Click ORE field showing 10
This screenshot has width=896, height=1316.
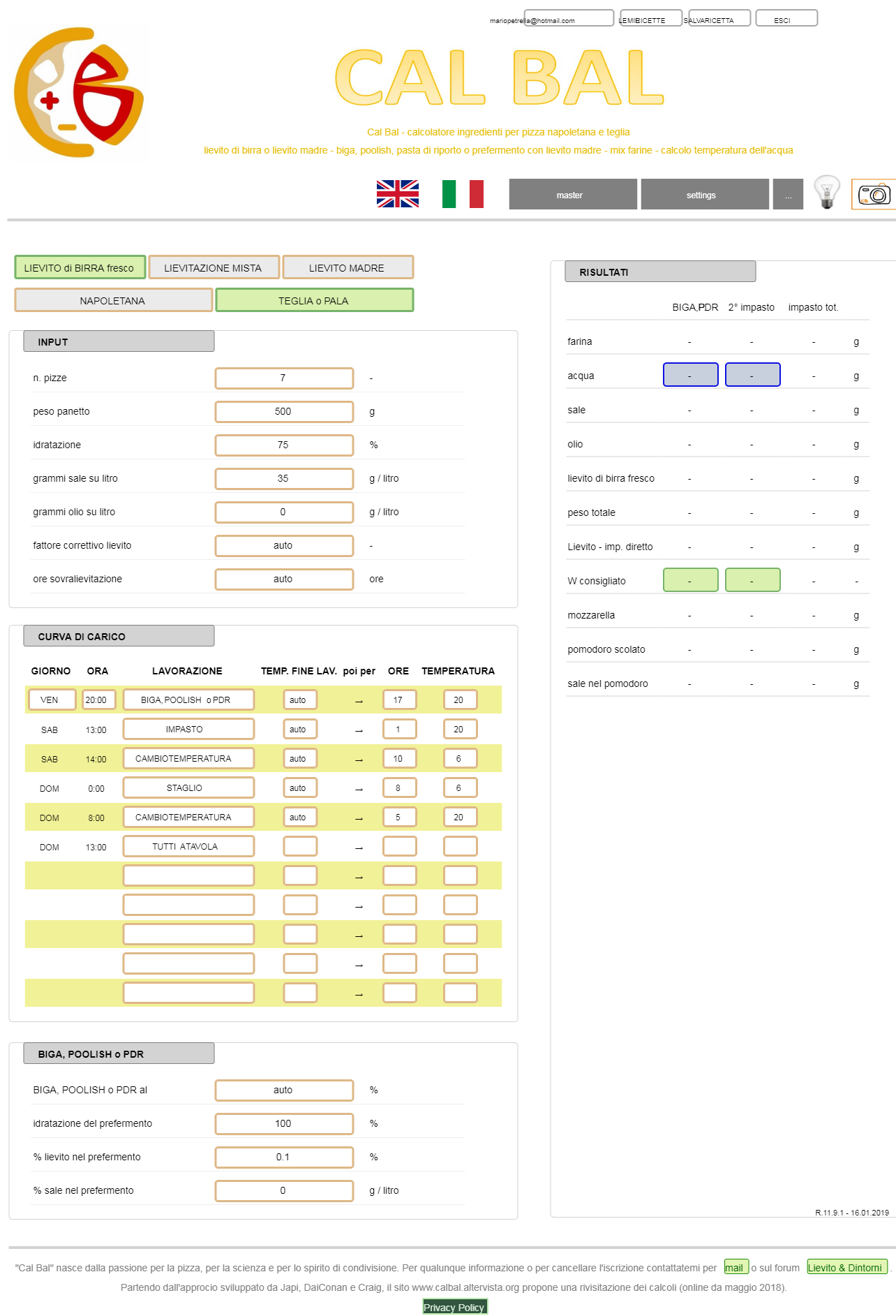click(400, 758)
